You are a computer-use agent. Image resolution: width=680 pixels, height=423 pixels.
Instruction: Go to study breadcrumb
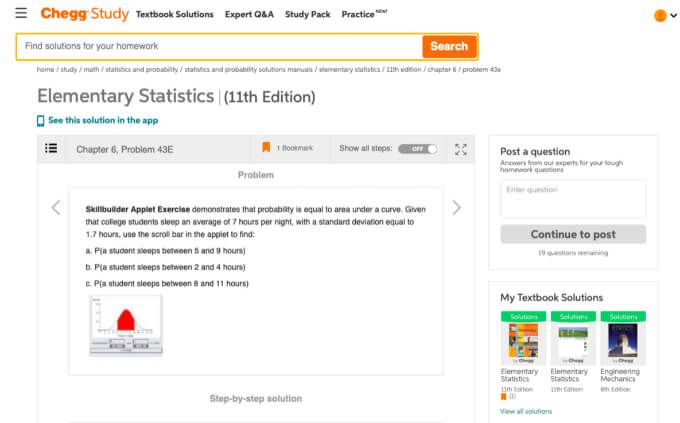tap(69, 69)
